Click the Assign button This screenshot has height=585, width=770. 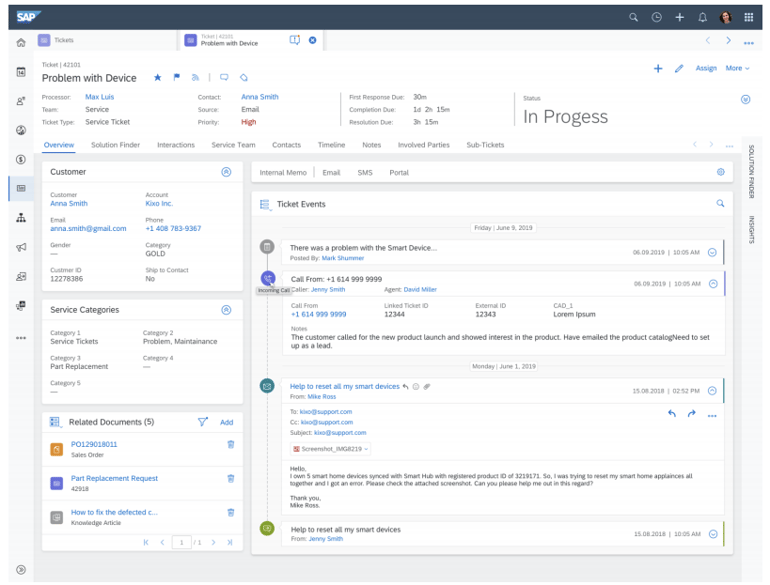pos(706,68)
